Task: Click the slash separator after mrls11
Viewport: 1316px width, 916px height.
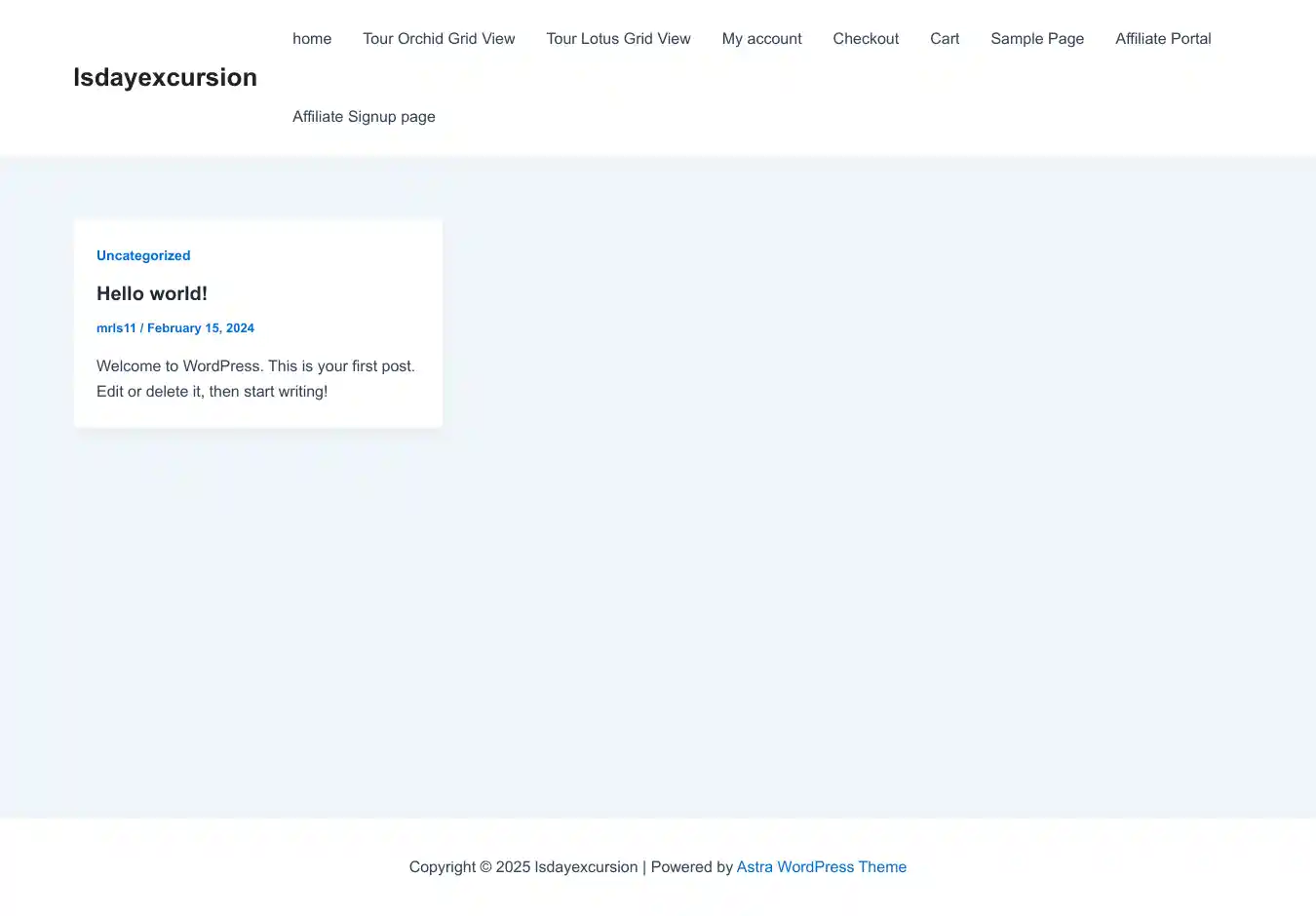Action: pyautogui.click(x=141, y=328)
